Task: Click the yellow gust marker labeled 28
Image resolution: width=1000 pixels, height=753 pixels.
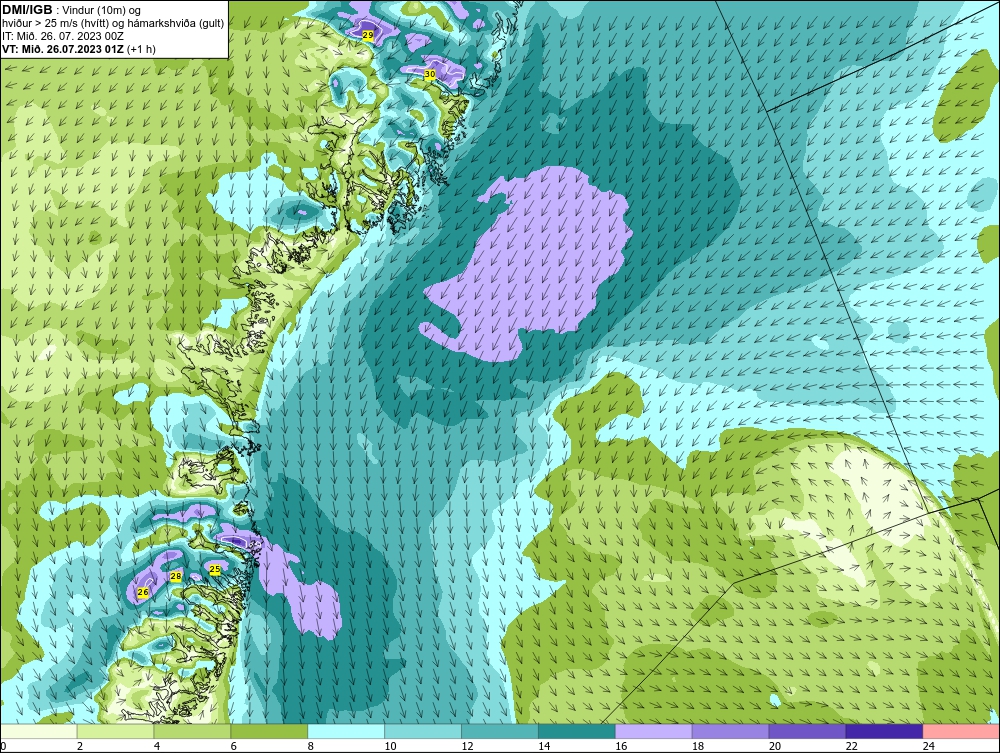Action: (176, 576)
